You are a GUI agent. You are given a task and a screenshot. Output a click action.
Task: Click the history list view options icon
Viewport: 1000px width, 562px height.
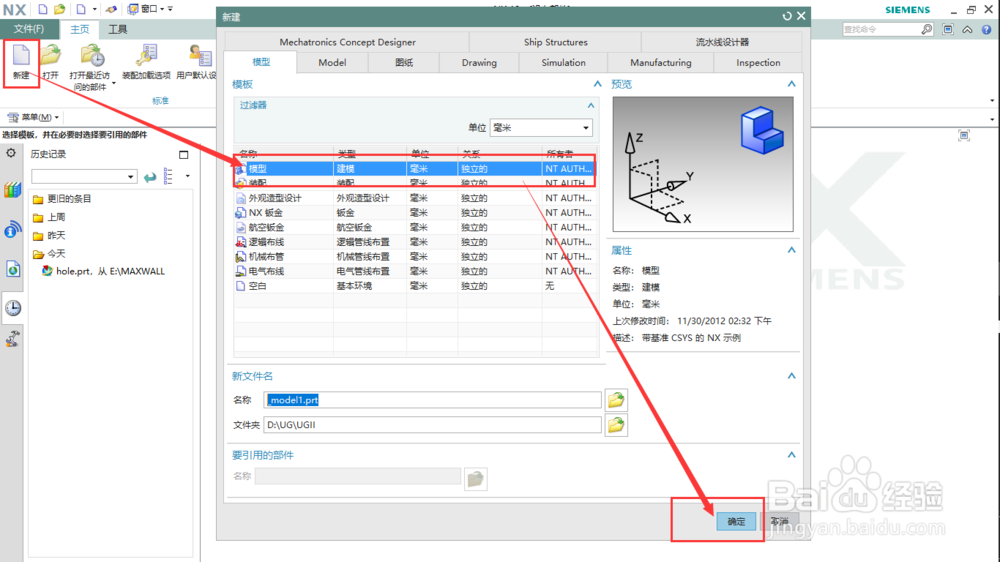coord(168,176)
